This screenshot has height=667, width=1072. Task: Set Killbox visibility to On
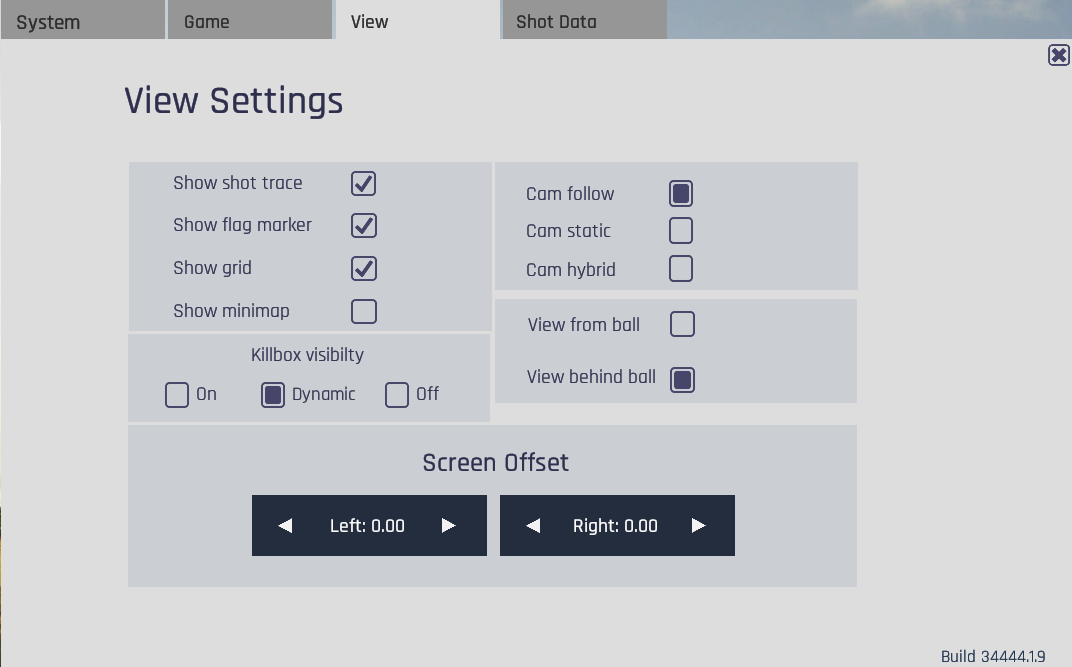(x=177, y=395)
